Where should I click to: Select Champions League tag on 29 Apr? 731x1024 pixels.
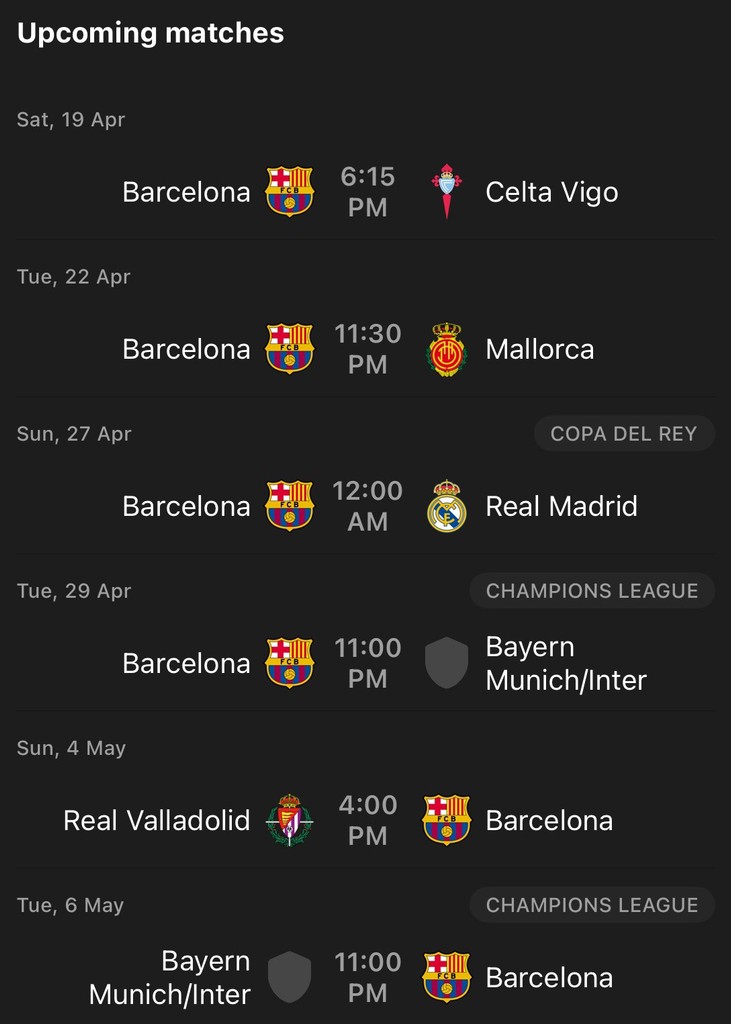592,591
